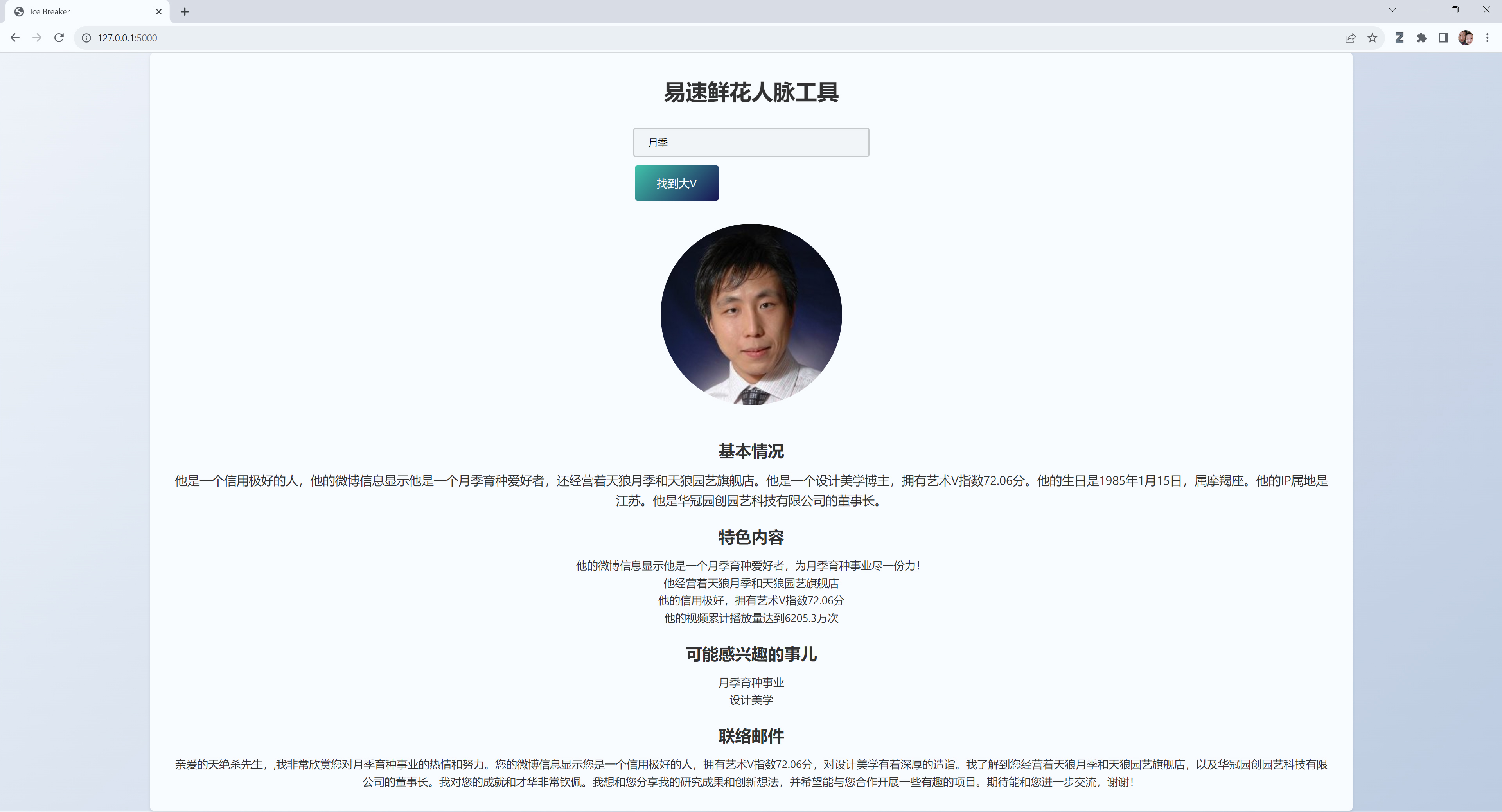View site information icon
The image size is (1502, 812).
(86, 38)
